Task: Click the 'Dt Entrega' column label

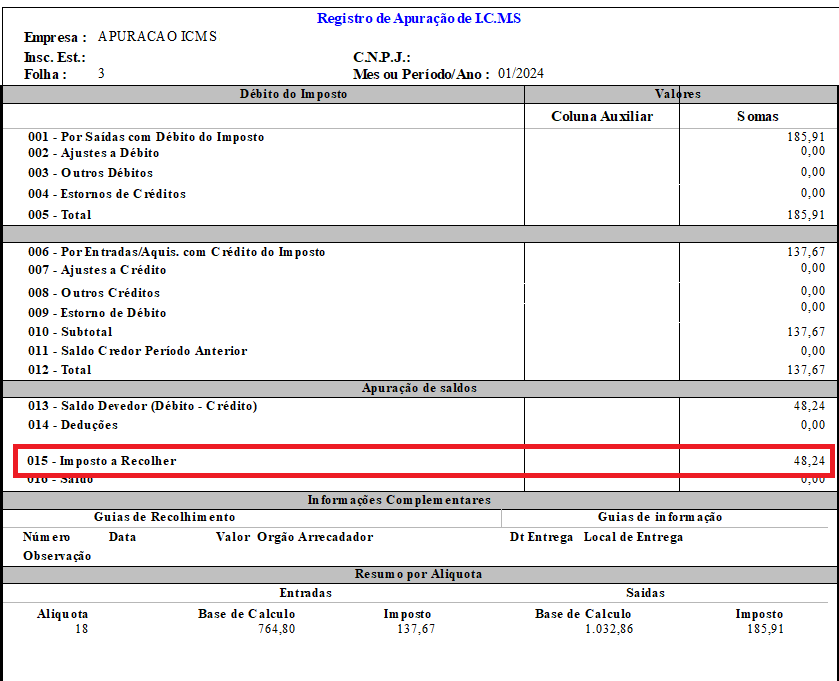Action: click(541, 537)
